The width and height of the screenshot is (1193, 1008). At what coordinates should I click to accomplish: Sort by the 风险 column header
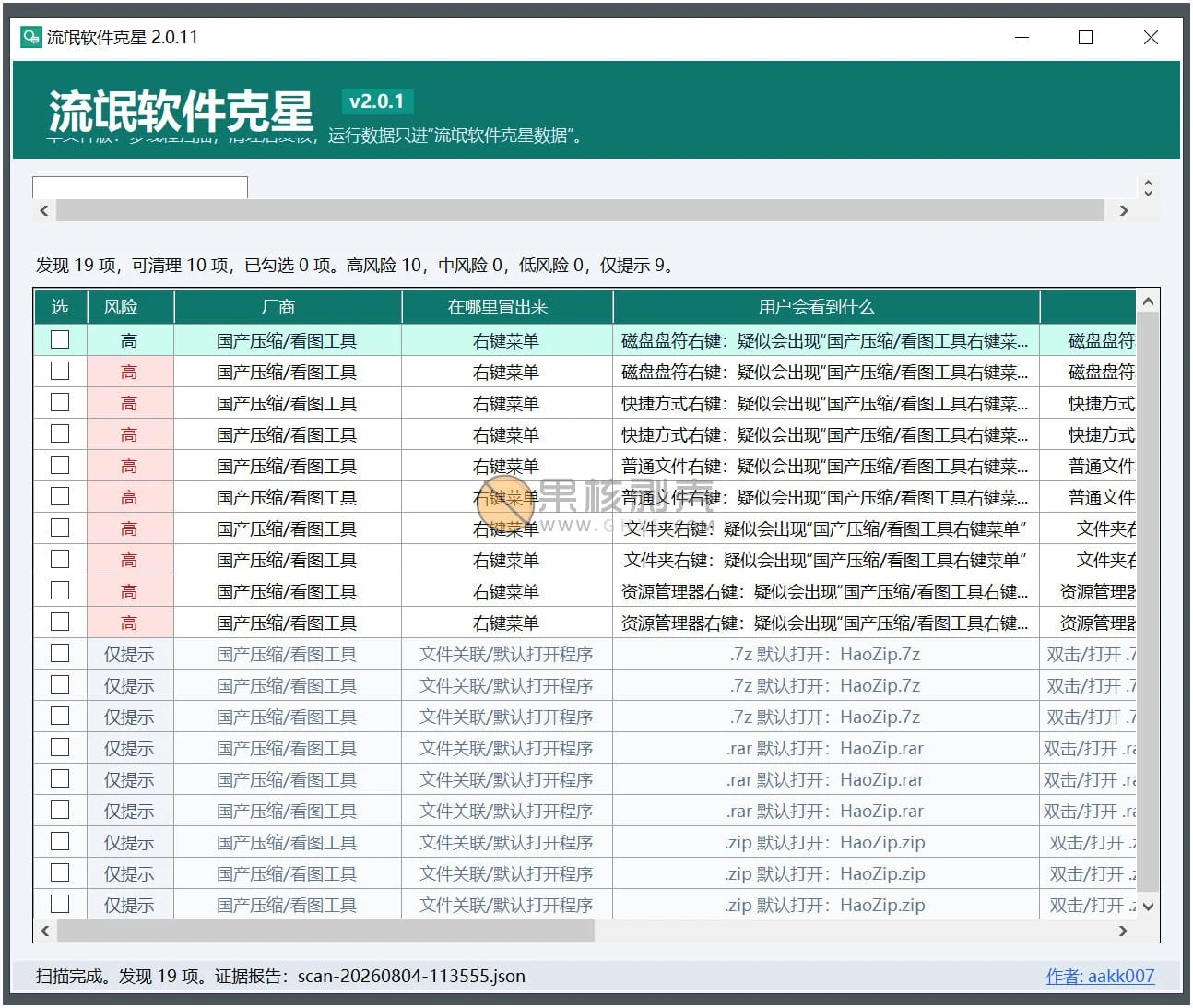pos(130,307)
